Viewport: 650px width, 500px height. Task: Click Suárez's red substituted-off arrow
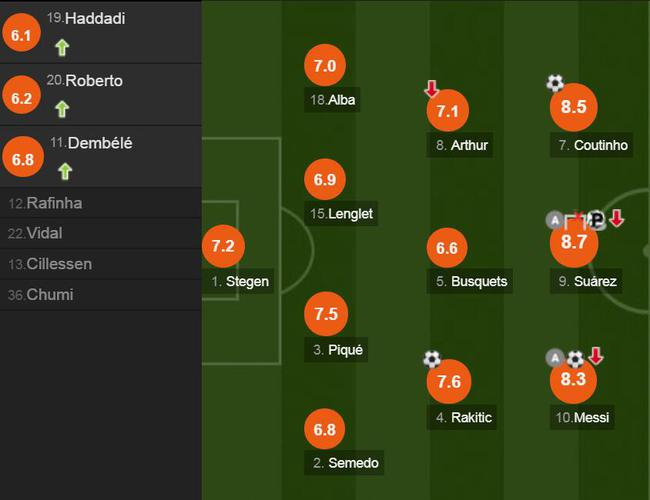click(617, 219)
